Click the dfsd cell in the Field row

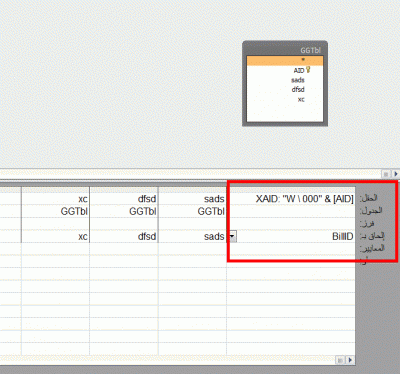click(x=124, y=199)
